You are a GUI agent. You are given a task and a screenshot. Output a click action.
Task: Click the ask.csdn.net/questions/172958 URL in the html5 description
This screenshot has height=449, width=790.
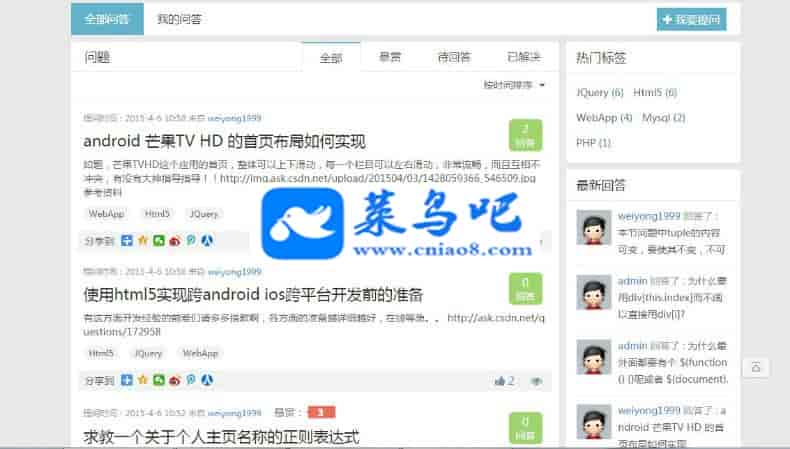point(314,325)
